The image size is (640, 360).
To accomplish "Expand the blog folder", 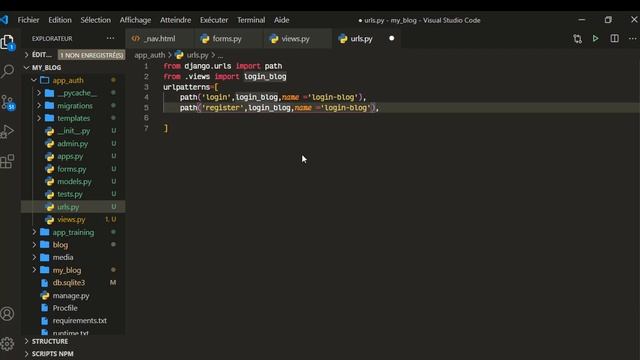I will (x=34, y=245).
